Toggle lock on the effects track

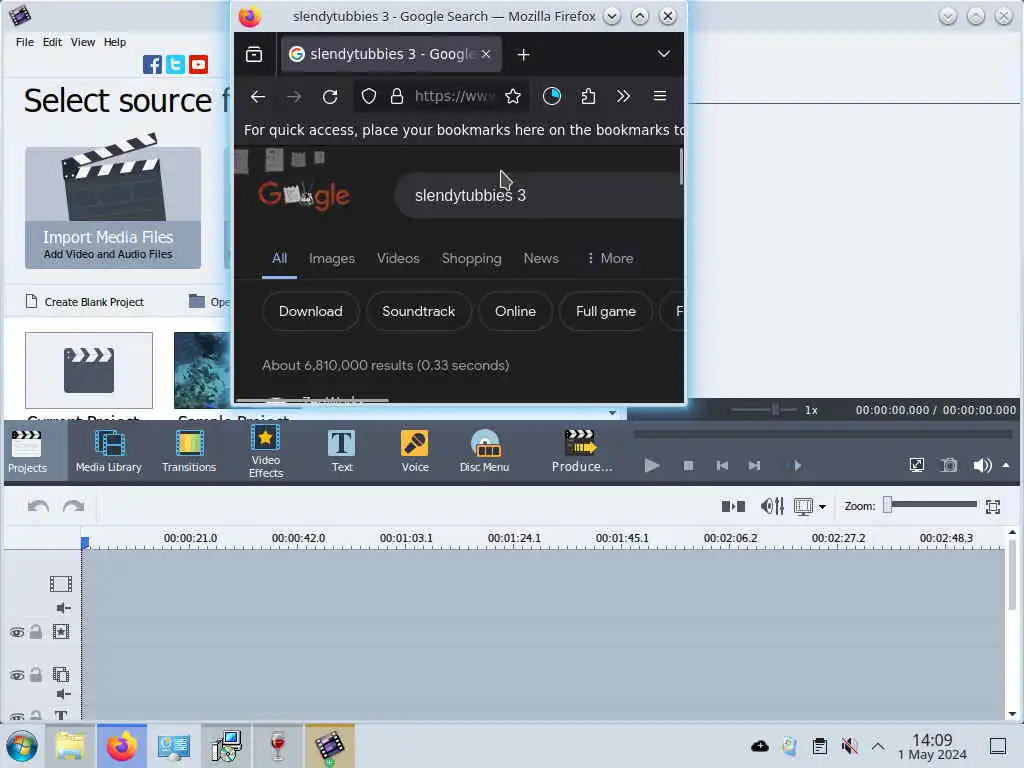coord(36,632)
